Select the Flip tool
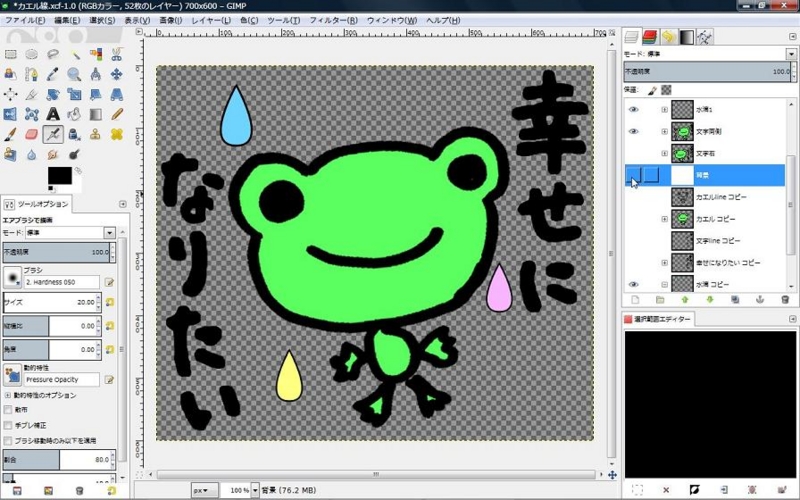 (x=10, y=114)
